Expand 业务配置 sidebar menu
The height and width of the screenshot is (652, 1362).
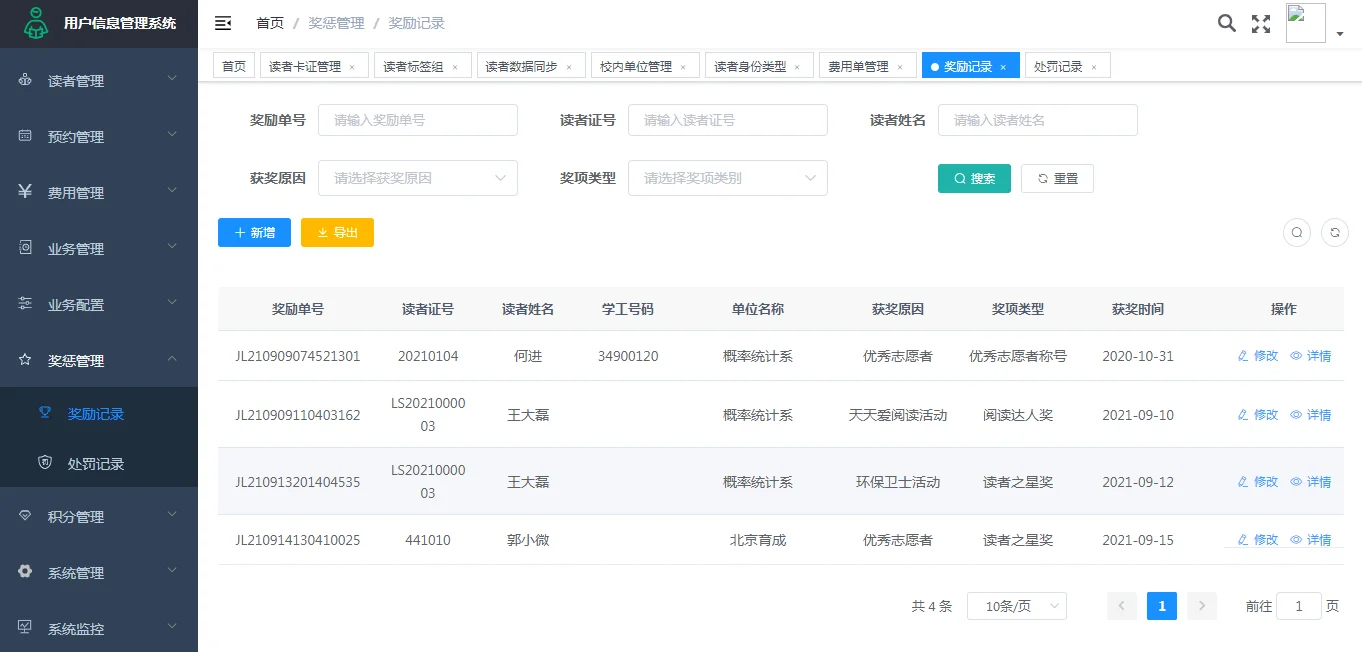[x=99, y=305]
